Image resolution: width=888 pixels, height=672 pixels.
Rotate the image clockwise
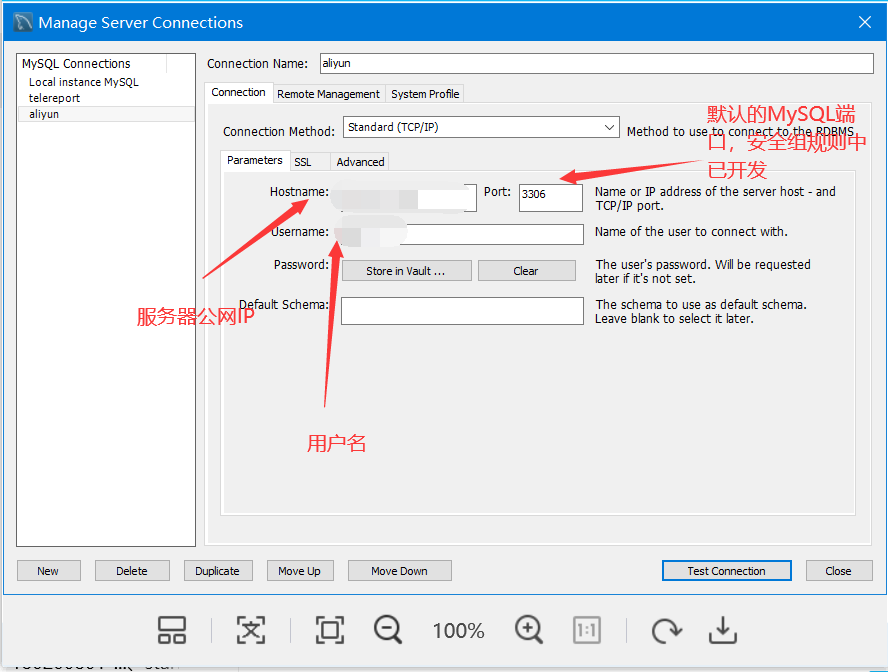tap(666, 630)
